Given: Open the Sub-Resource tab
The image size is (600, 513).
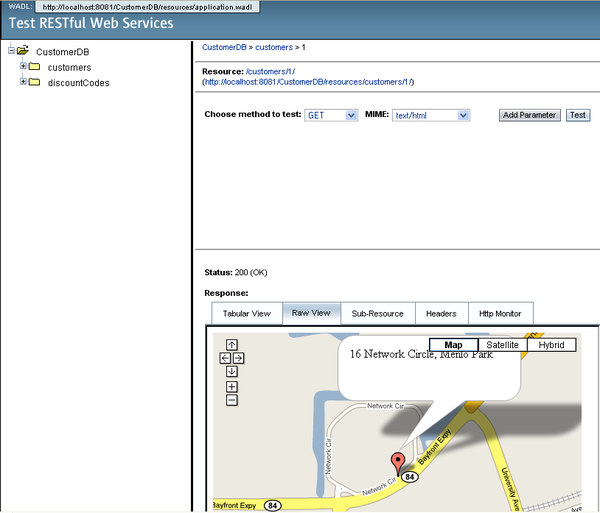Looking at the screenshot, I should point(378,314).
